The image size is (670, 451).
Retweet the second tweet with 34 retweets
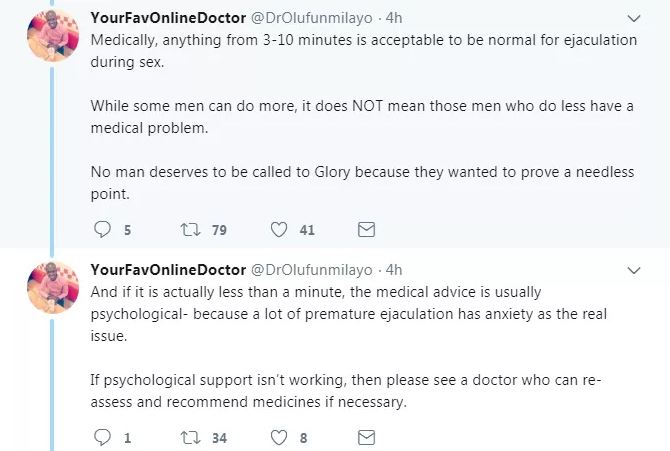[189, 437]
